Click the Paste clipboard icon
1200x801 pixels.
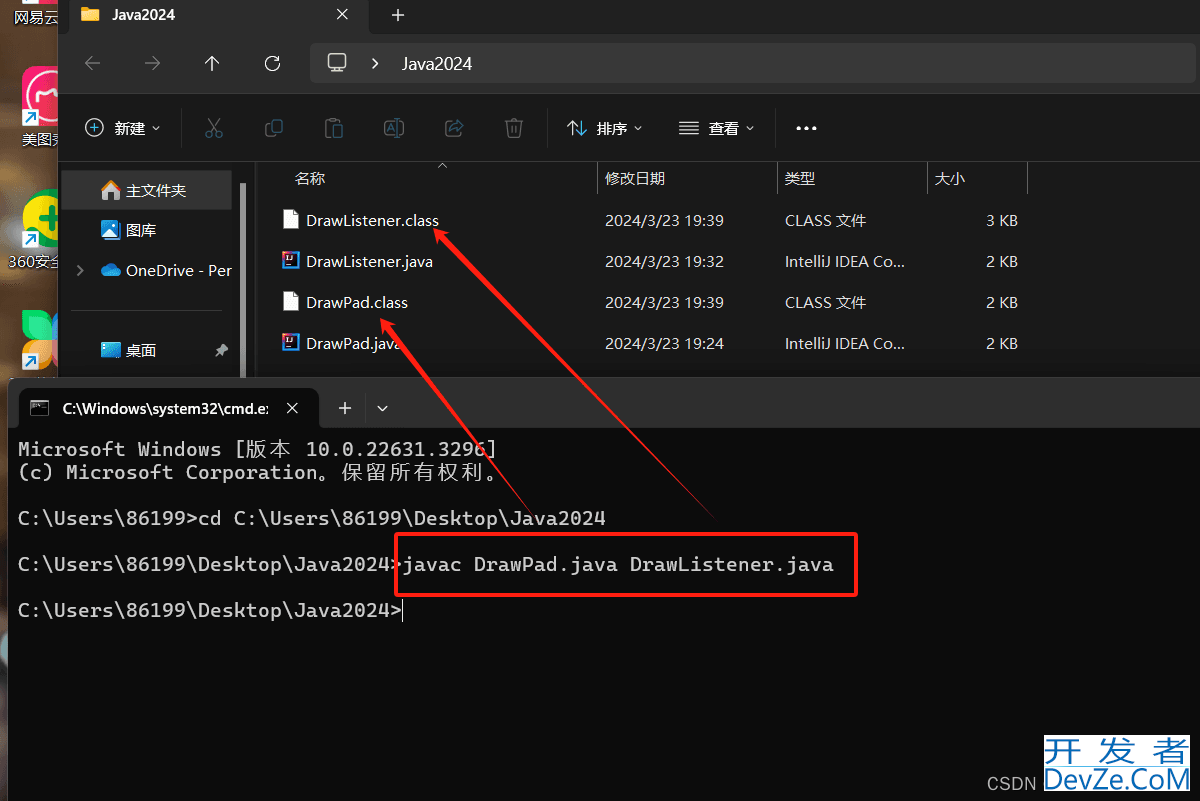coord(334,128)
